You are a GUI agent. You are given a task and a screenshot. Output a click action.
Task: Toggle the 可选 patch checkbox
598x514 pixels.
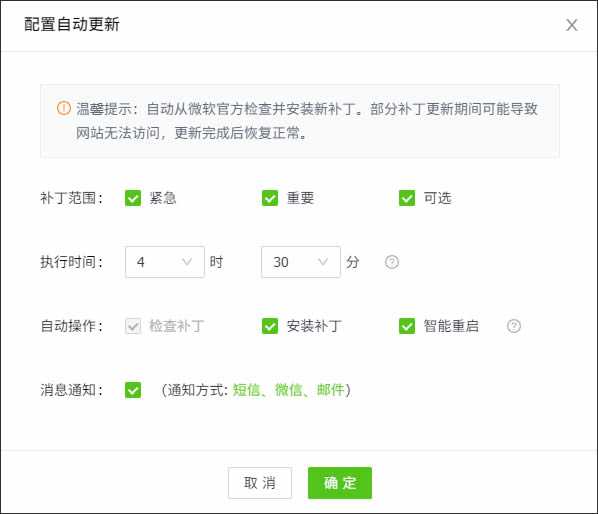pos(407,198)
